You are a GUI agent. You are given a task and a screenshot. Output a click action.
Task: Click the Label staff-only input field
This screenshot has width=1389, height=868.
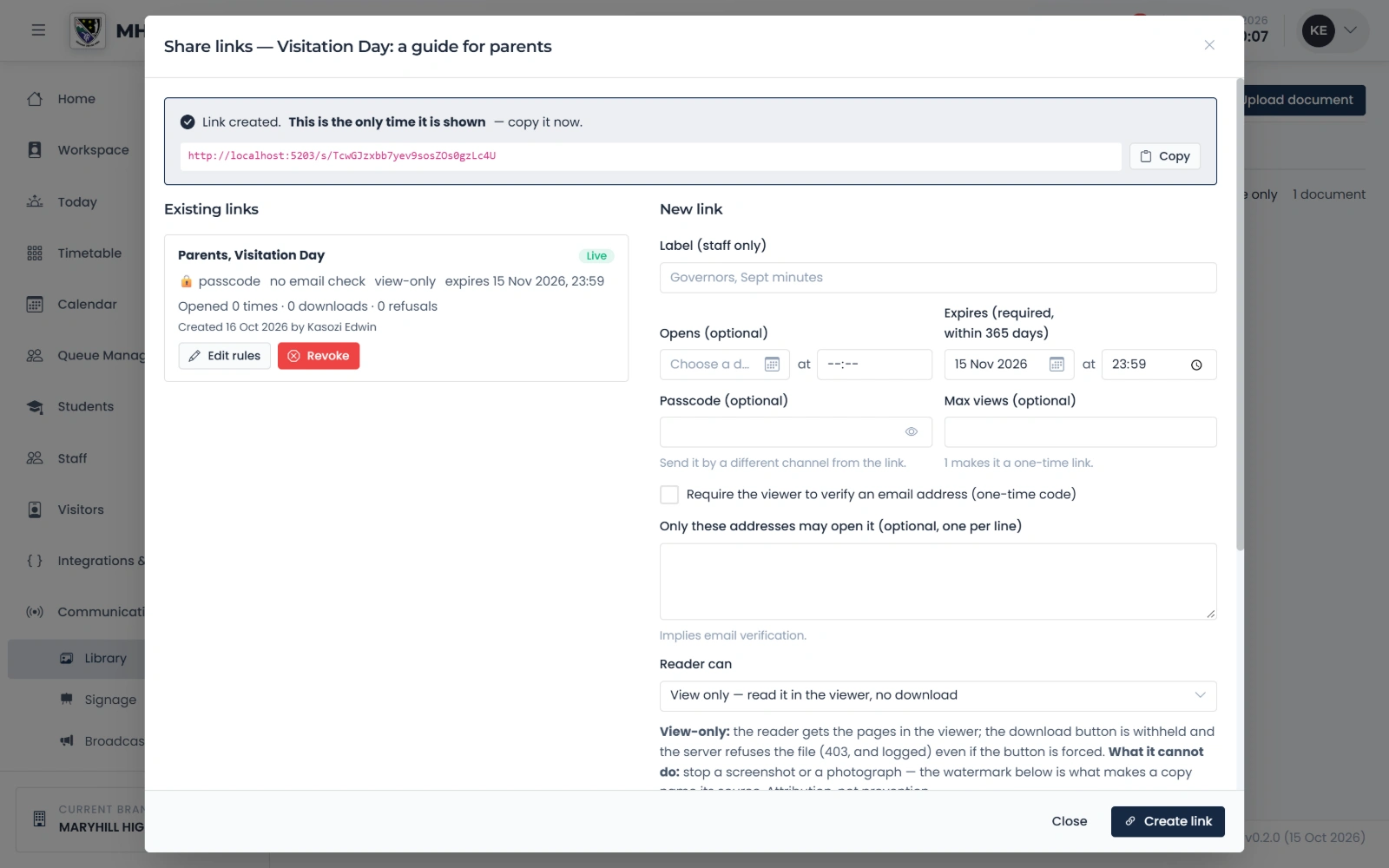pos(938,278)
